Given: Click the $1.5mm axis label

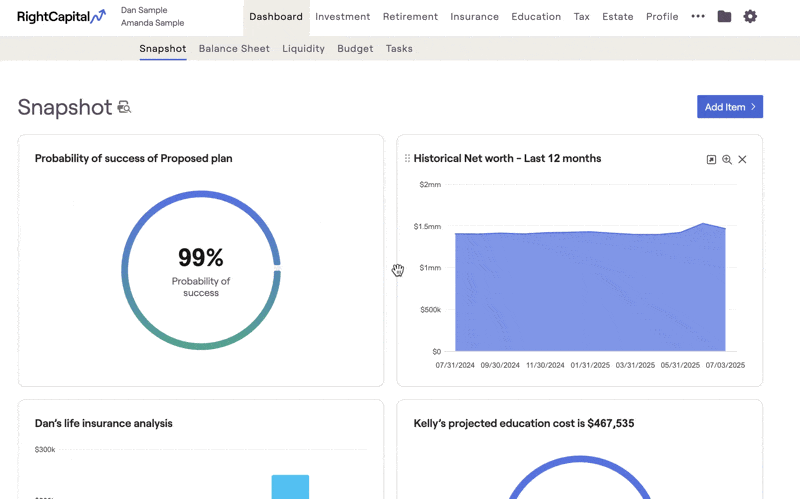Looking at the screenshot, I should (428, 227).
